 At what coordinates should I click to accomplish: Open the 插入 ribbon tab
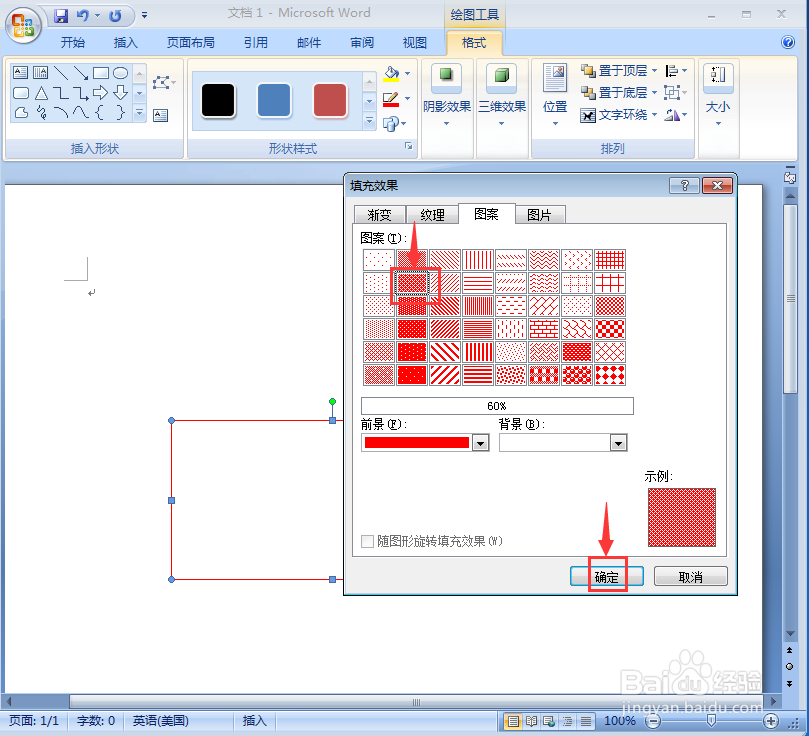click(x=125, y=42)
